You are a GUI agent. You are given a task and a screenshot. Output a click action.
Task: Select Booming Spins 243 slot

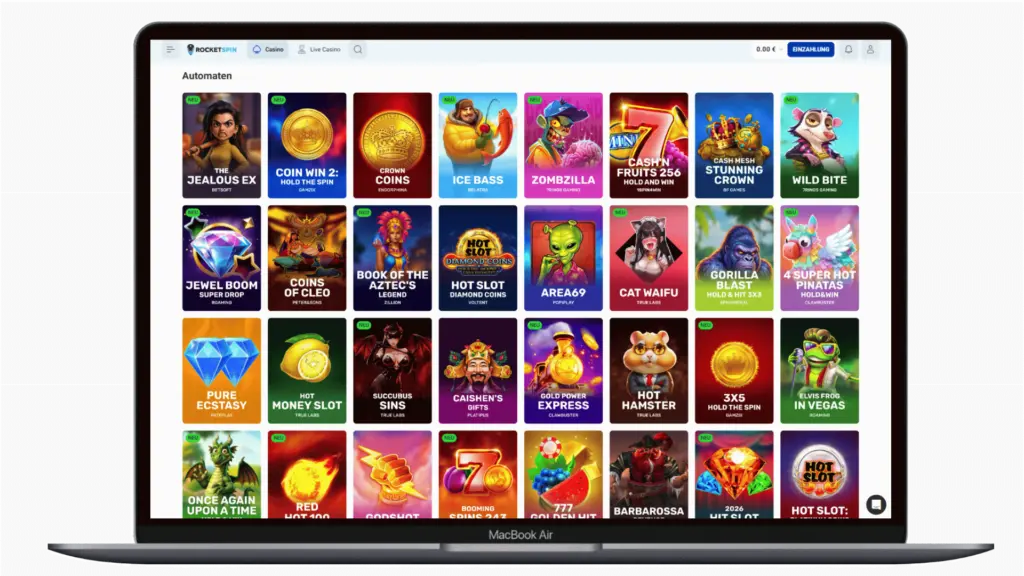coord(478,475)
